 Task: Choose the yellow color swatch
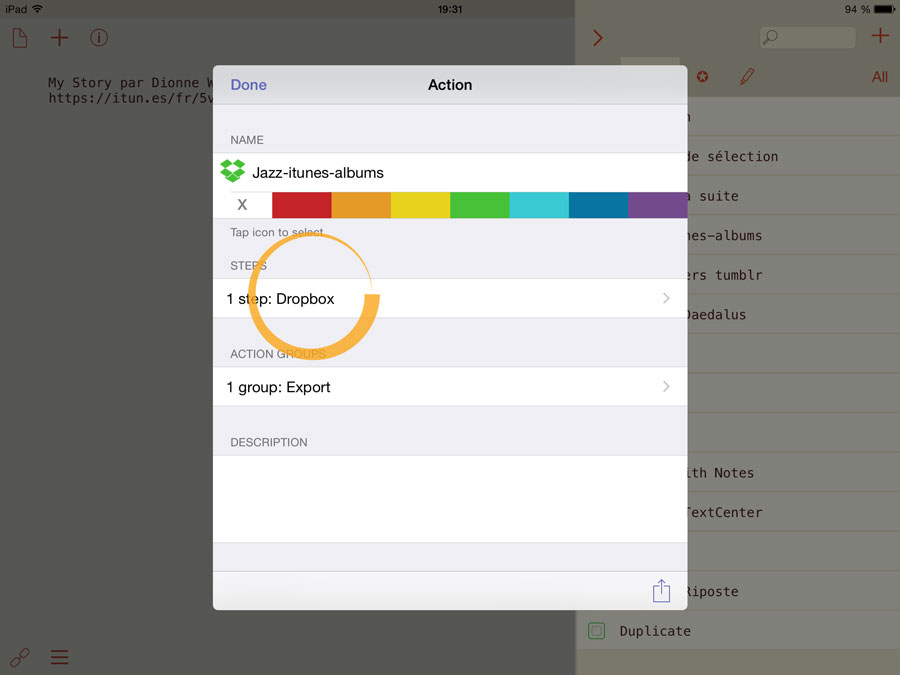tap(421, 205)
